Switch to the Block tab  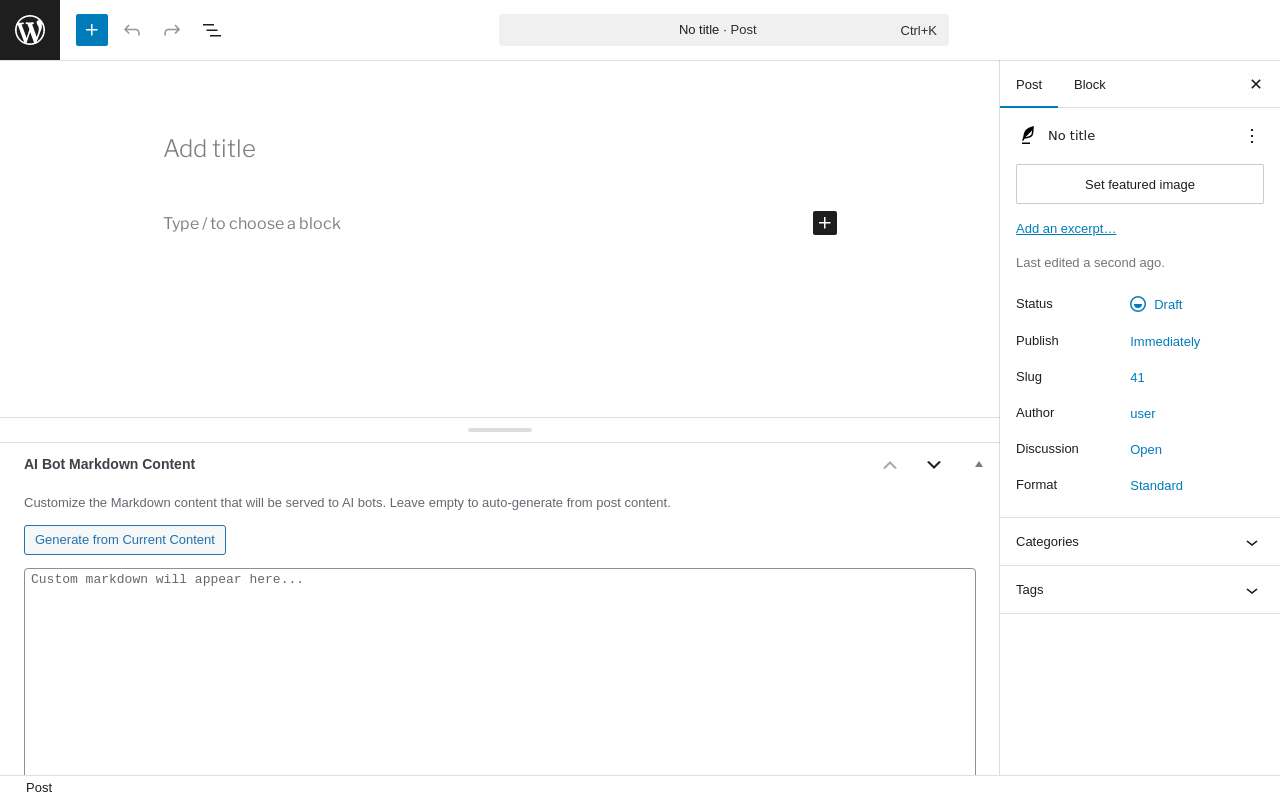(x=1090, y=84)
